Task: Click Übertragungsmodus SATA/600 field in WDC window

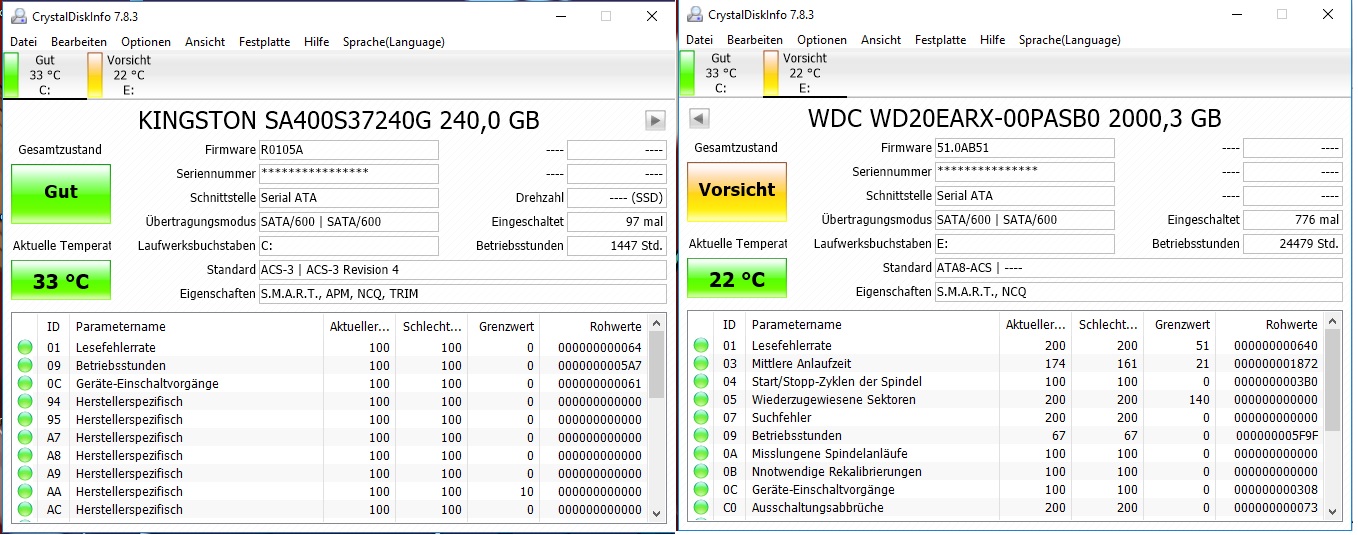Action: (1024, 220)
